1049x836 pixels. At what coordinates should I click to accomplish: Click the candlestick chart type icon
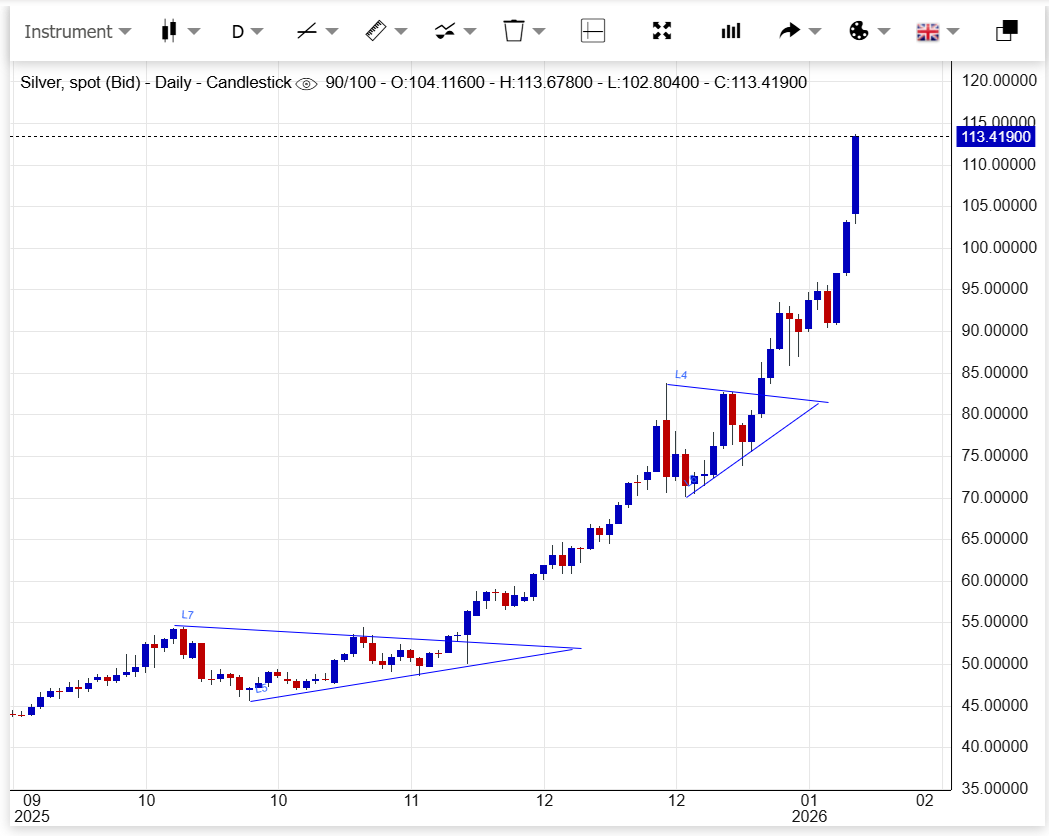point(169,31)
